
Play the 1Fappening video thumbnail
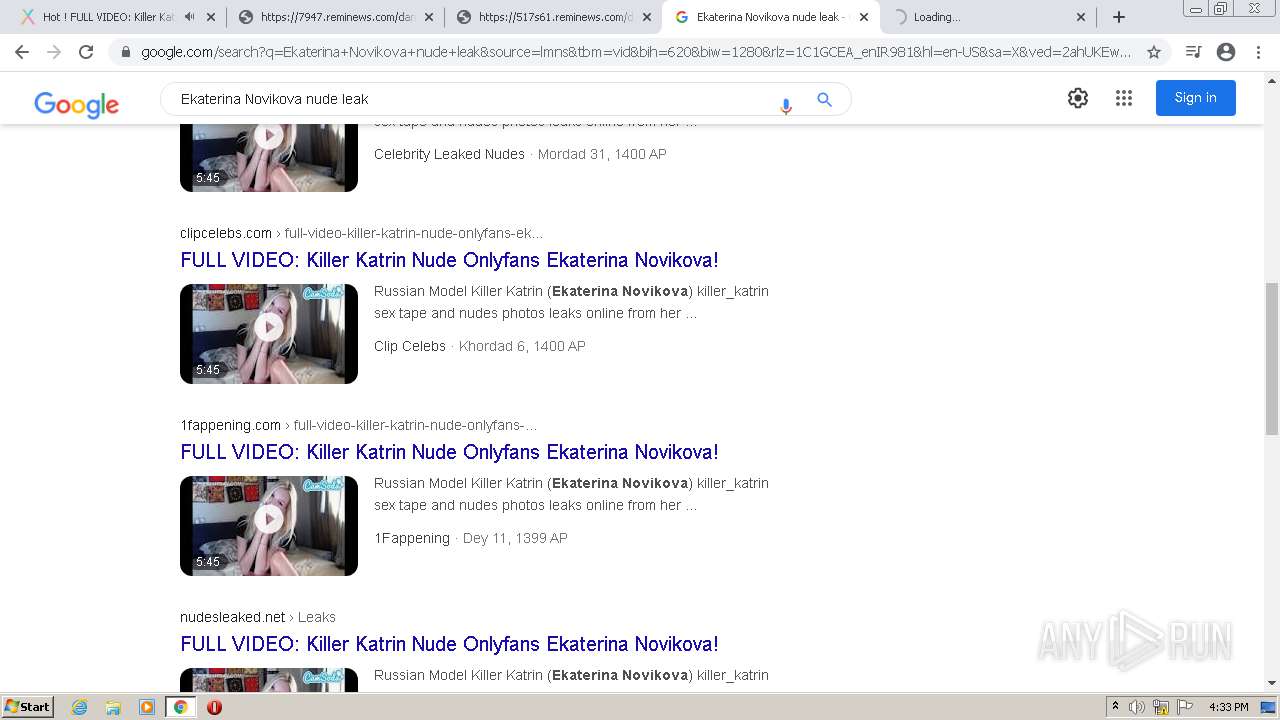(269, 526)
